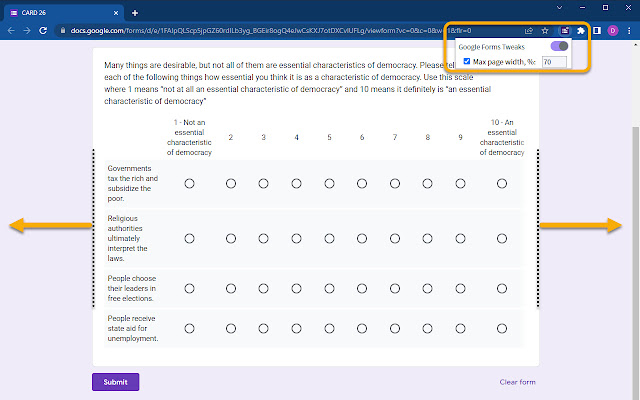Click the max page width percent field
The width and height of the screenshot is (640, 400).
[554, 62]
